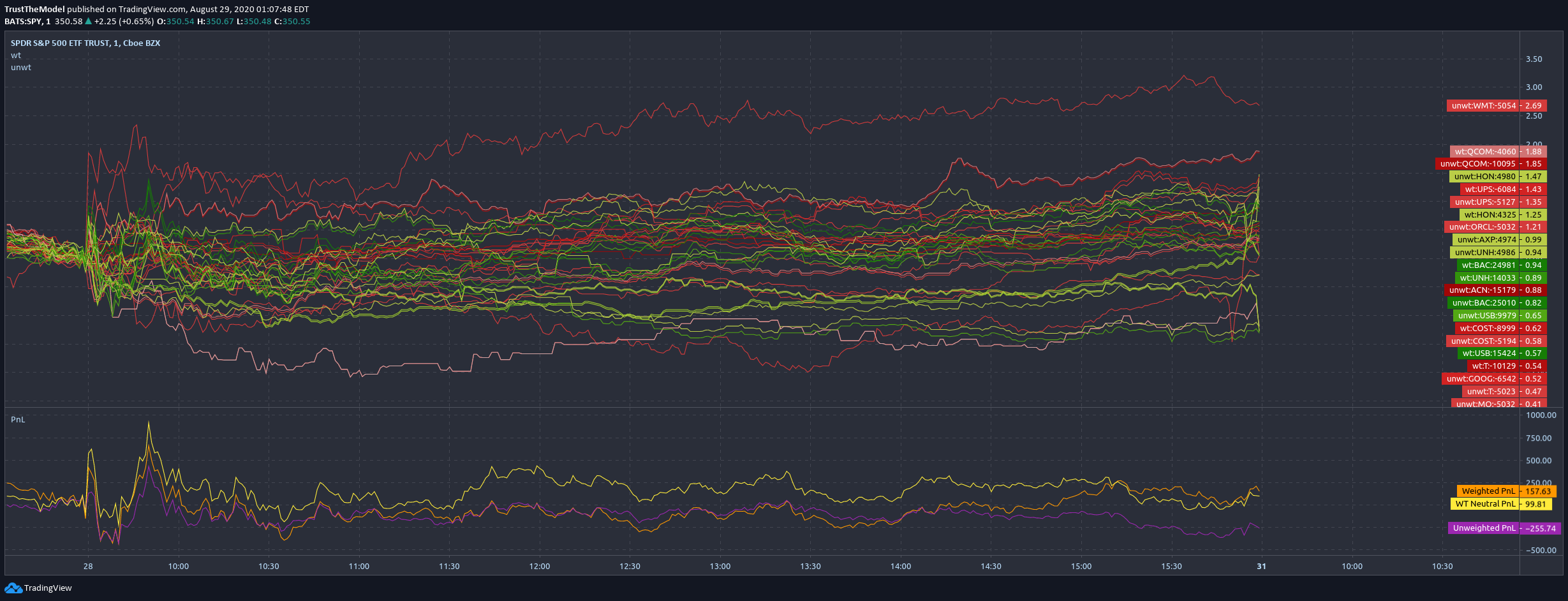Select the BATS:SPY, 1 symbol text
The image size is (1568, 601).
tap(27, 21)
